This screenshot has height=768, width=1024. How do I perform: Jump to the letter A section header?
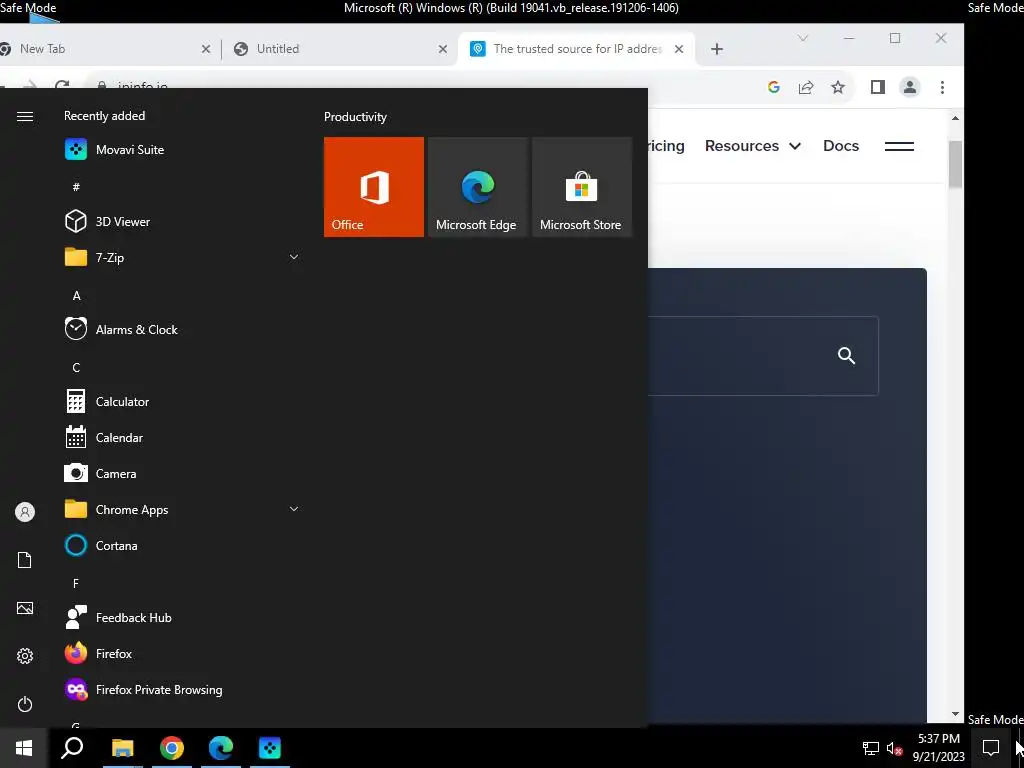pyautogui.click(x=76, y=296)
